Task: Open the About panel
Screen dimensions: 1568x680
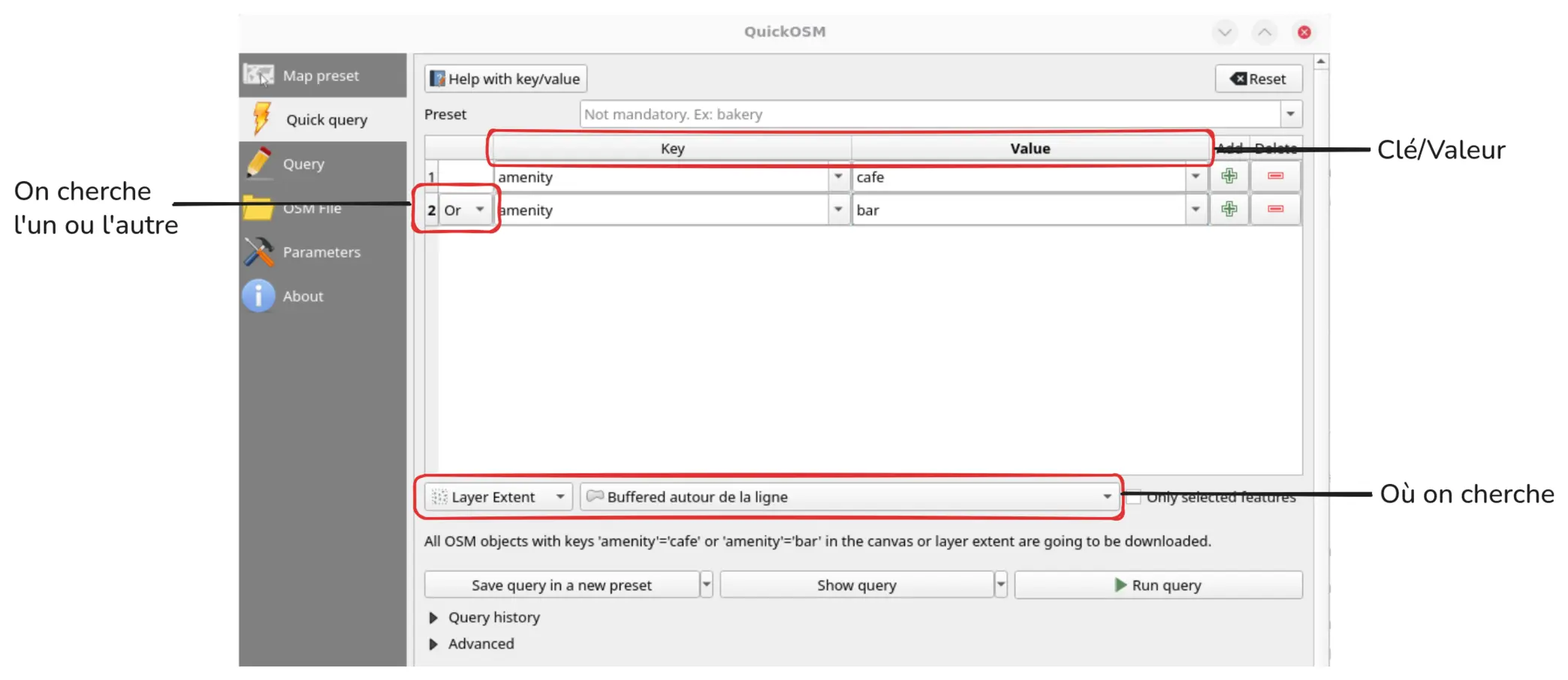Action: (x=302, y=296)
